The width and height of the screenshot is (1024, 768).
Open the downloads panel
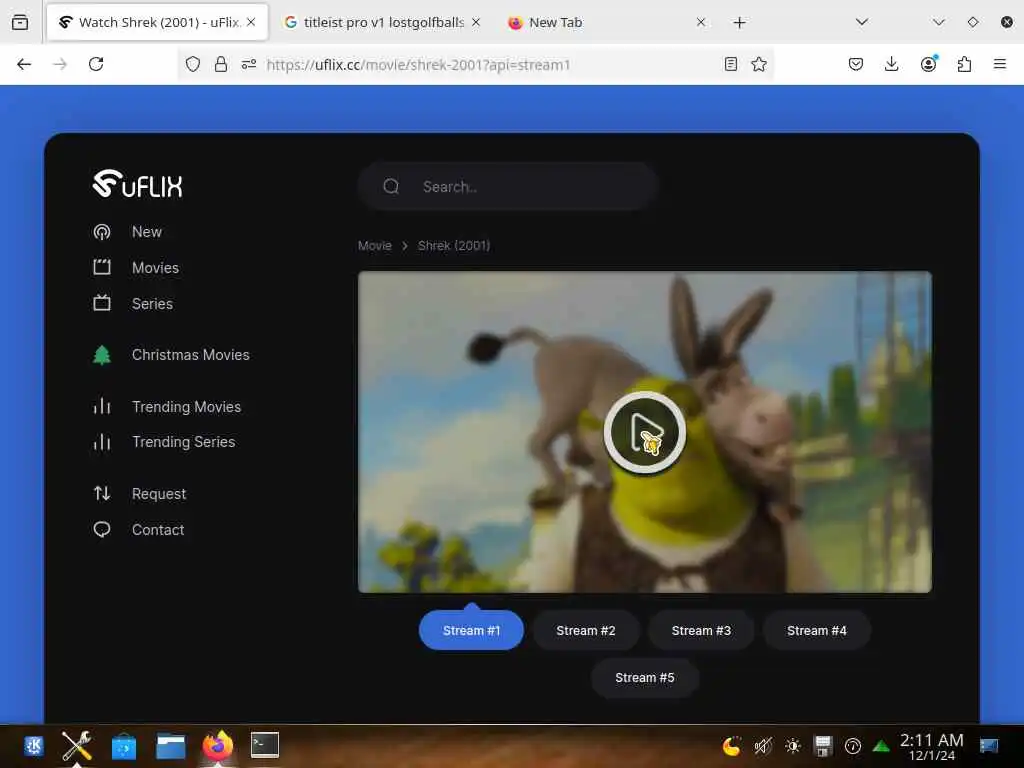[891, 64]
